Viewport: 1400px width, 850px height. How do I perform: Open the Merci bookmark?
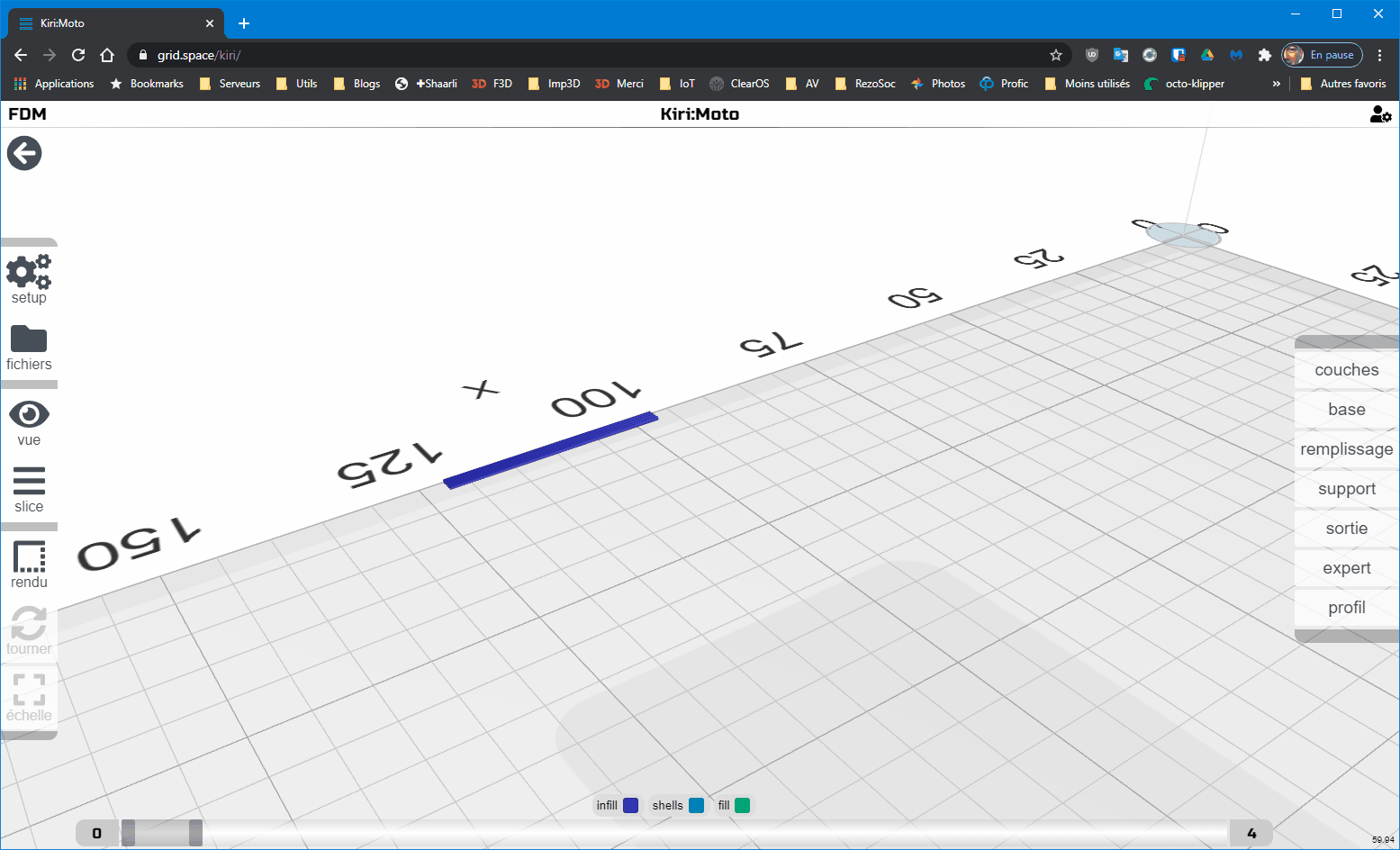619,84
